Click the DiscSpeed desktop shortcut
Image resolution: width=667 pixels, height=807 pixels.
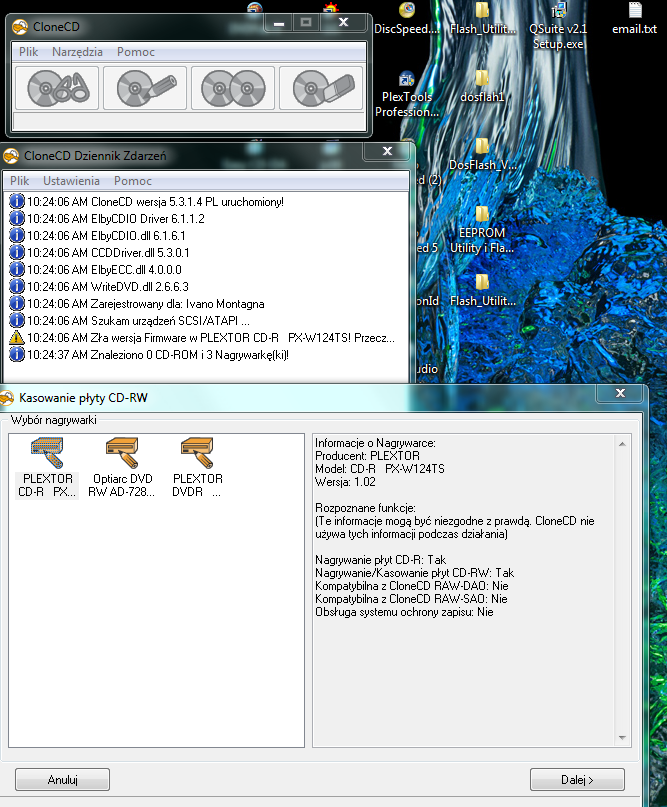407,20
